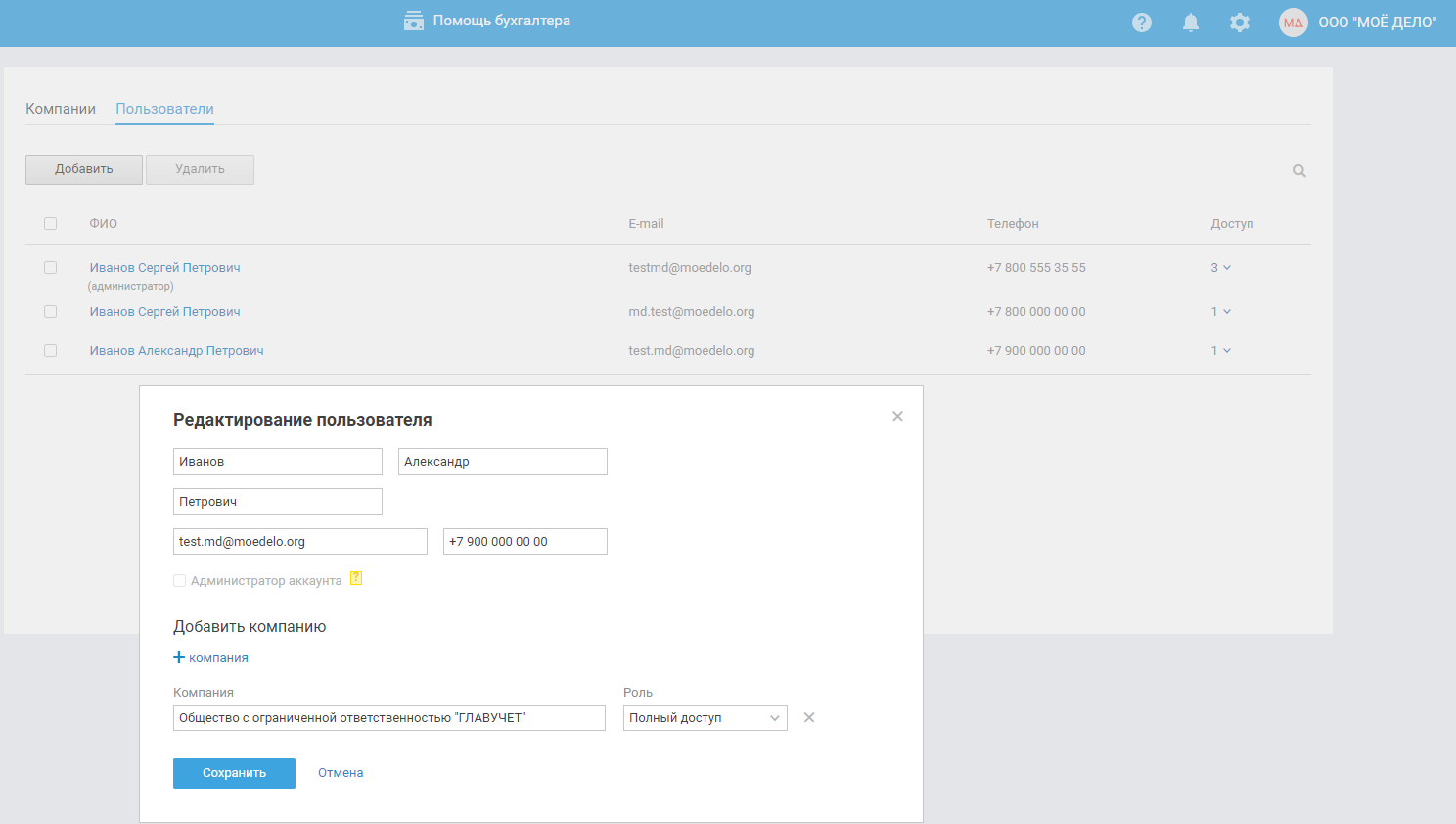Select the Пользователи tab
Image resolution: width=1456 pixels, height=824 pixels.
click(164, 109)
